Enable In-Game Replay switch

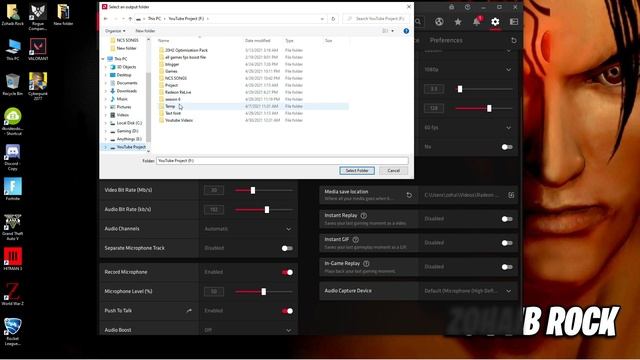(x=507, y=267)
